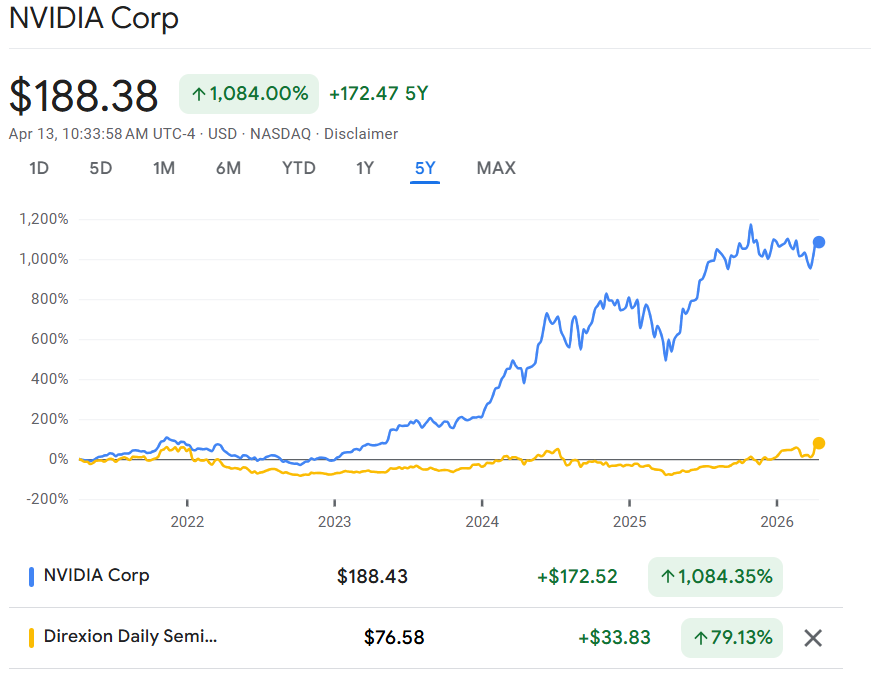871x674 pixels.
Task: Click the 79.13% badge in Direxion row
Action: tap(732, 638)
